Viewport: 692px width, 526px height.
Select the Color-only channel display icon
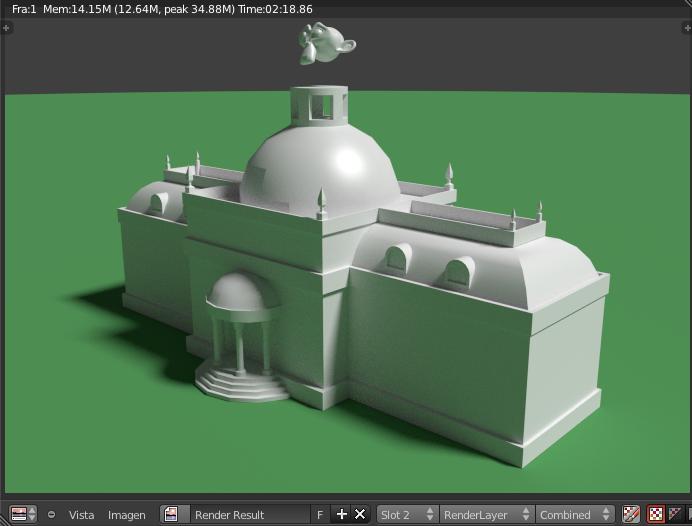click(655, 514)
